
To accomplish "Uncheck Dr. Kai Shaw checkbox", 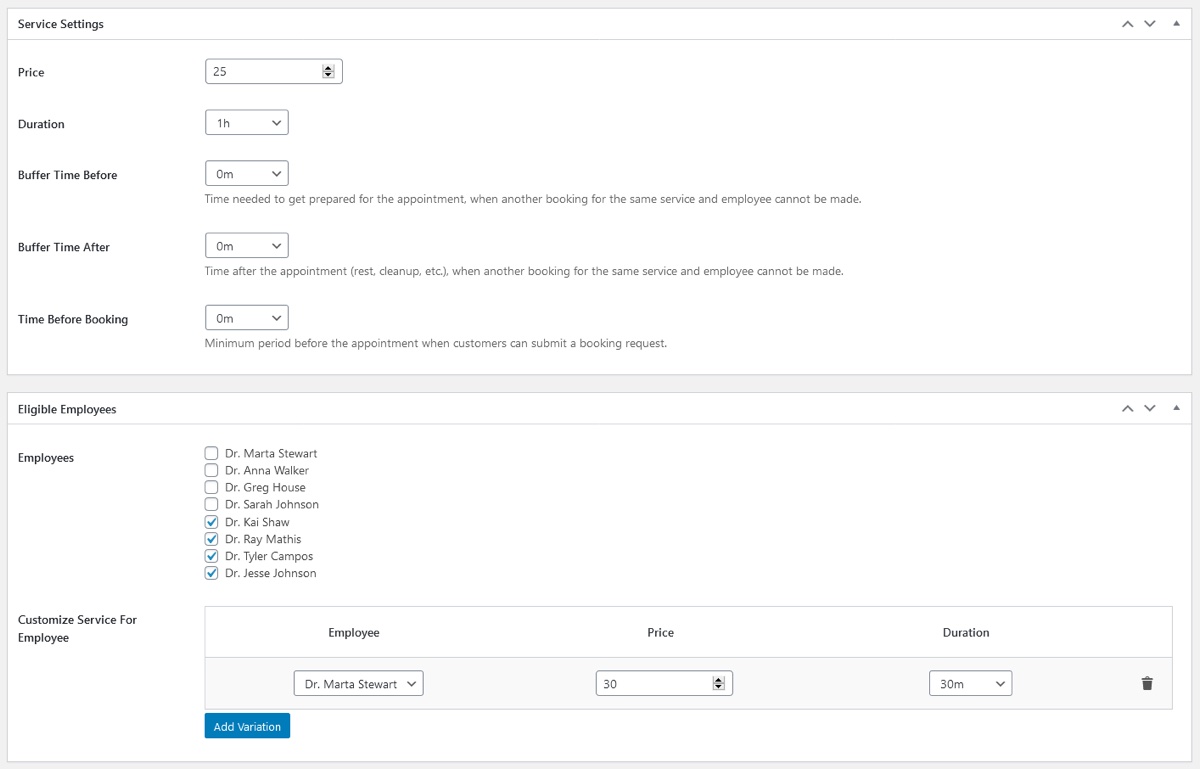I will pyautogui.click(x=211, y=522).
